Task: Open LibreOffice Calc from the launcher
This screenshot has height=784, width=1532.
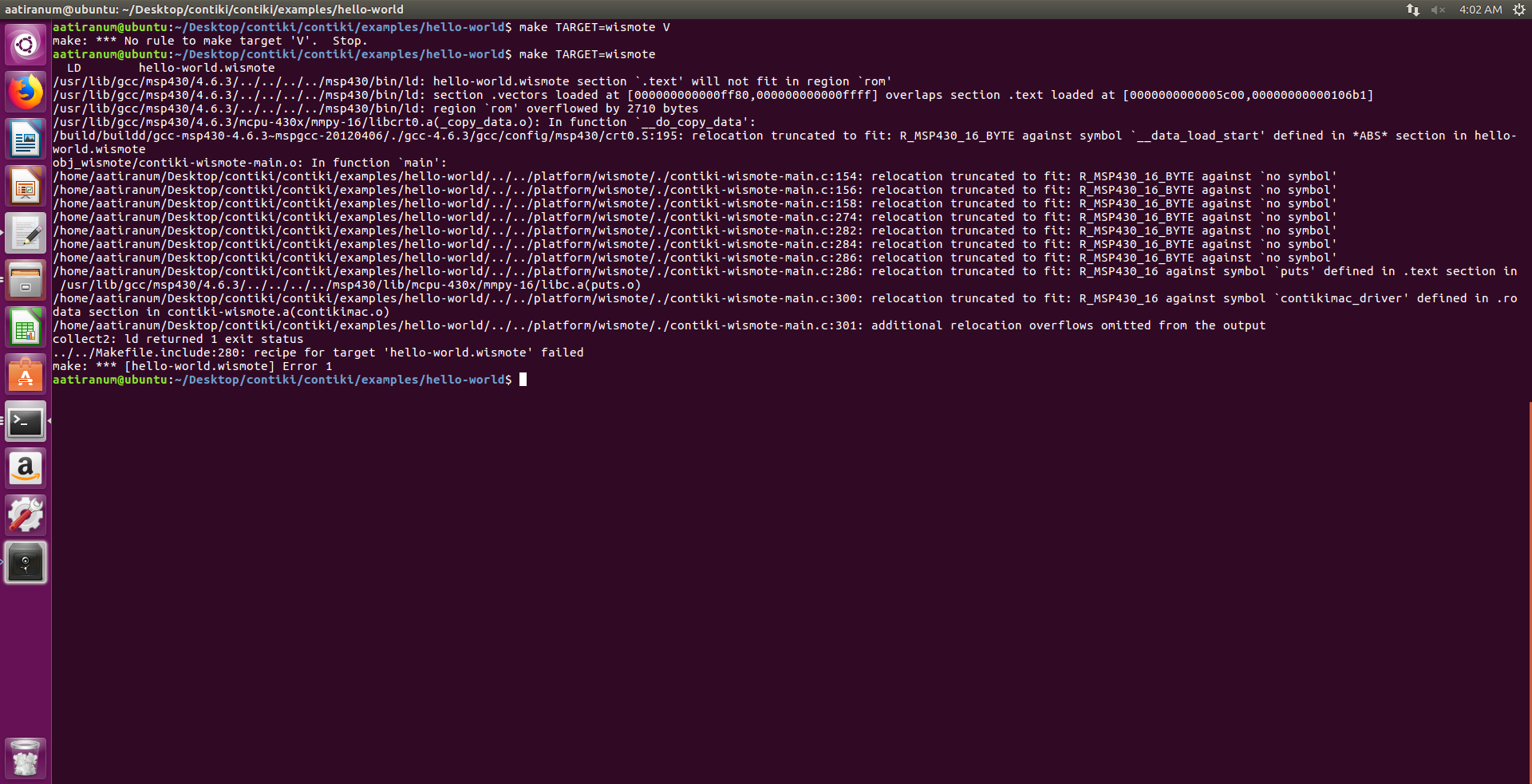Action: point(26,327)
